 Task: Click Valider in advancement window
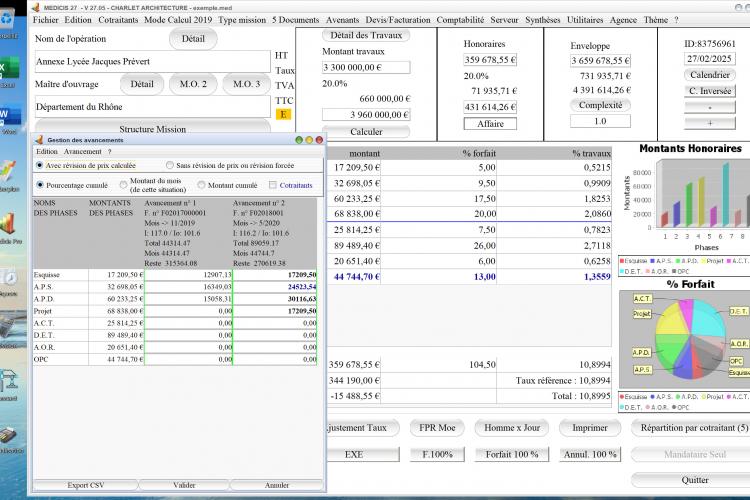click(x=184, y=485)
